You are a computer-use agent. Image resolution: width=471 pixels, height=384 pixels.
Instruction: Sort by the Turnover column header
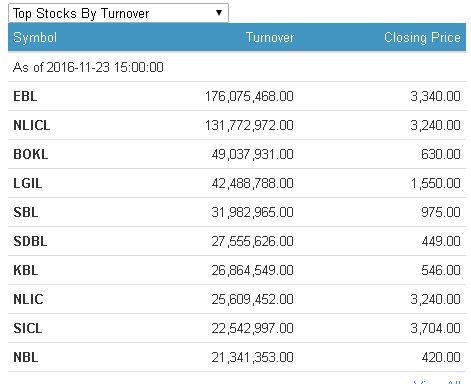pyautogui.click(x=270, y=37)
